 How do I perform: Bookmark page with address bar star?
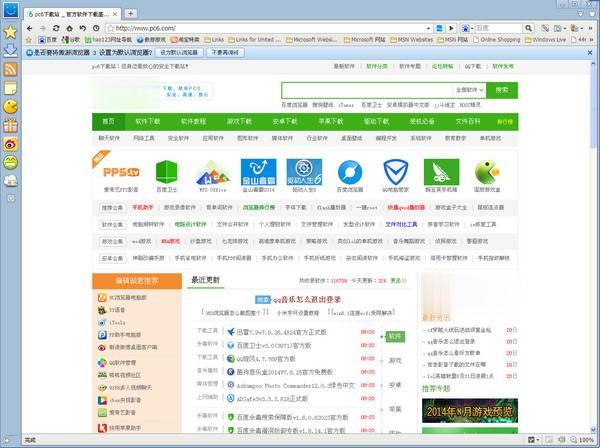tap(111, 28)
